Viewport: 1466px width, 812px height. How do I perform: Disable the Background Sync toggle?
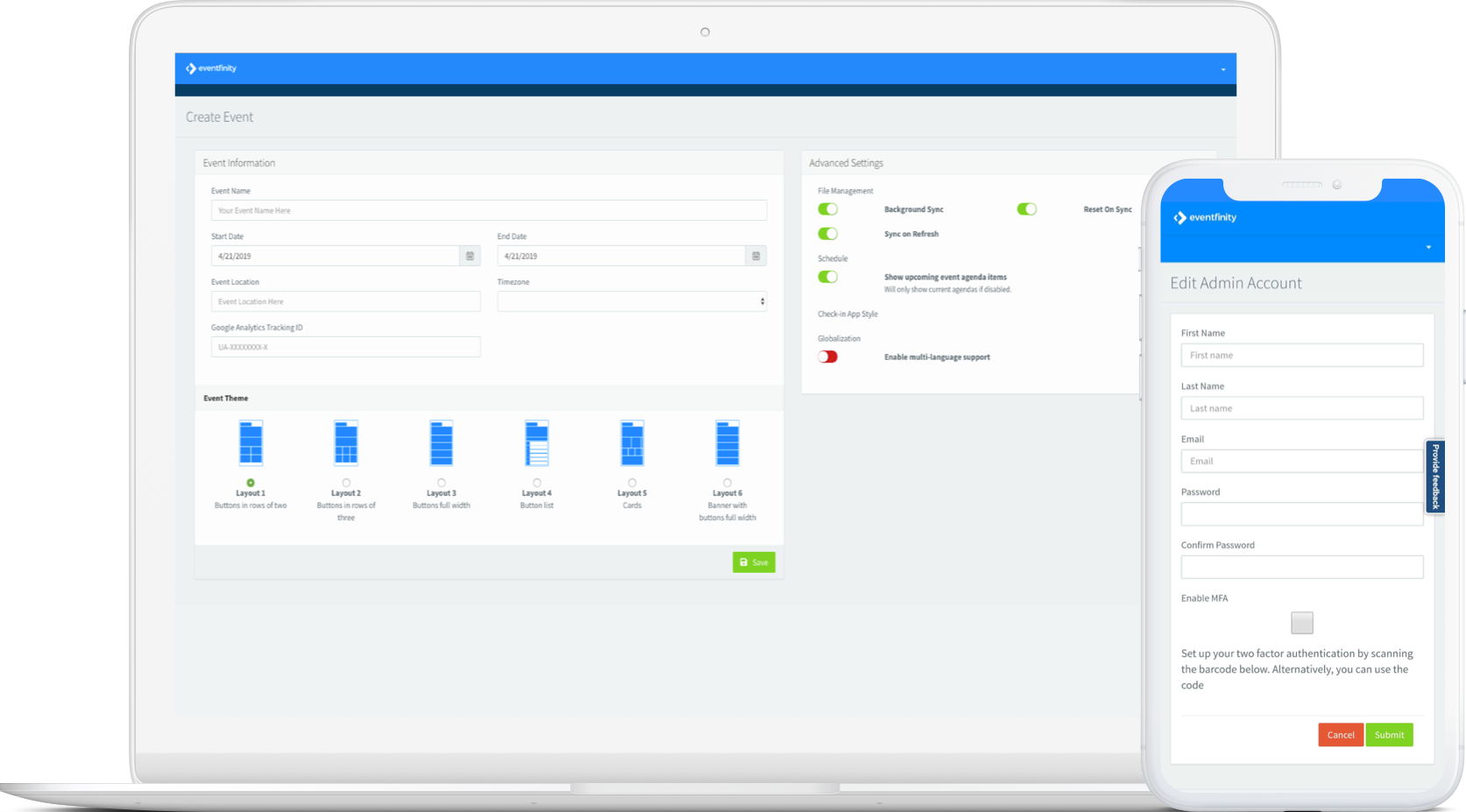pos(828,209)
